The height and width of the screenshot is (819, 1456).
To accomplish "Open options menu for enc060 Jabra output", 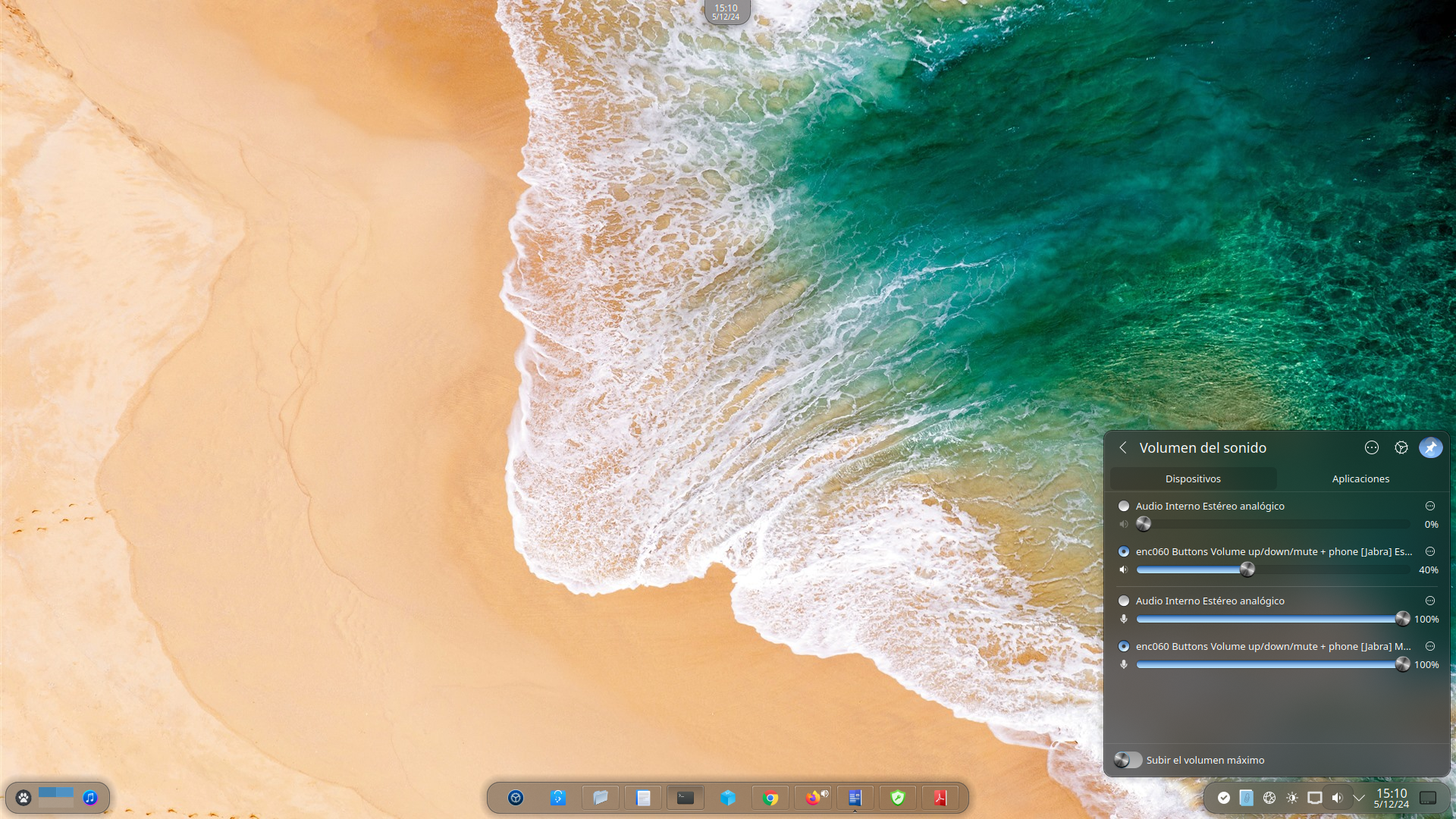I will 1430,551.
